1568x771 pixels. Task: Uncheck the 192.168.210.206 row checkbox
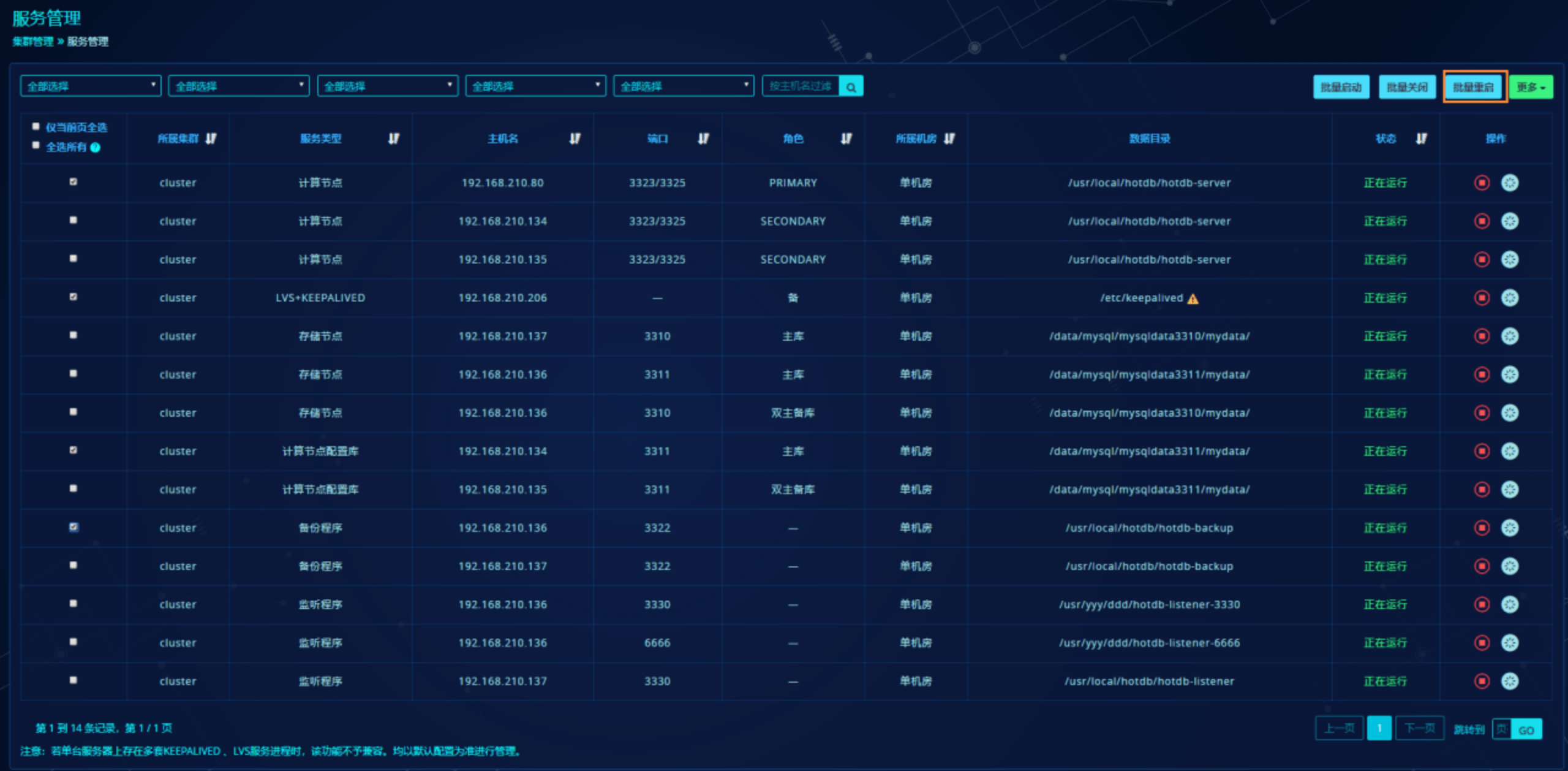click(73, 297)
